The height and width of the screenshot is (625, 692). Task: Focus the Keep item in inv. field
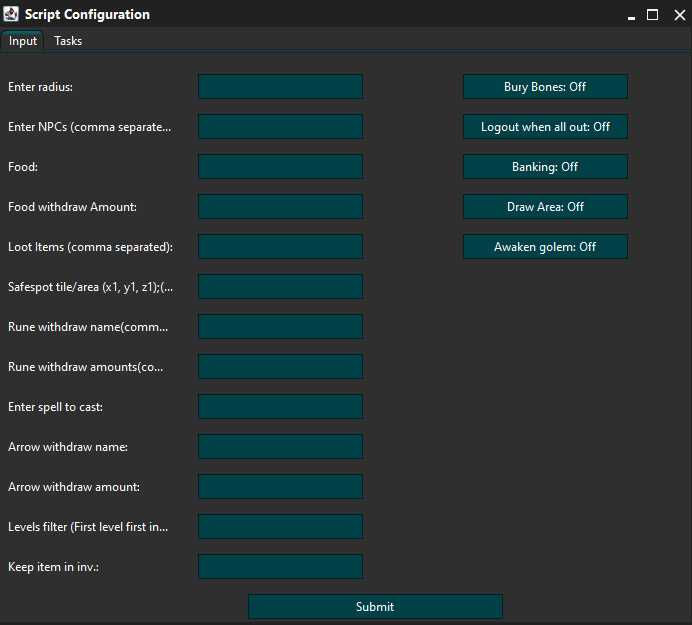pos(280,567)
